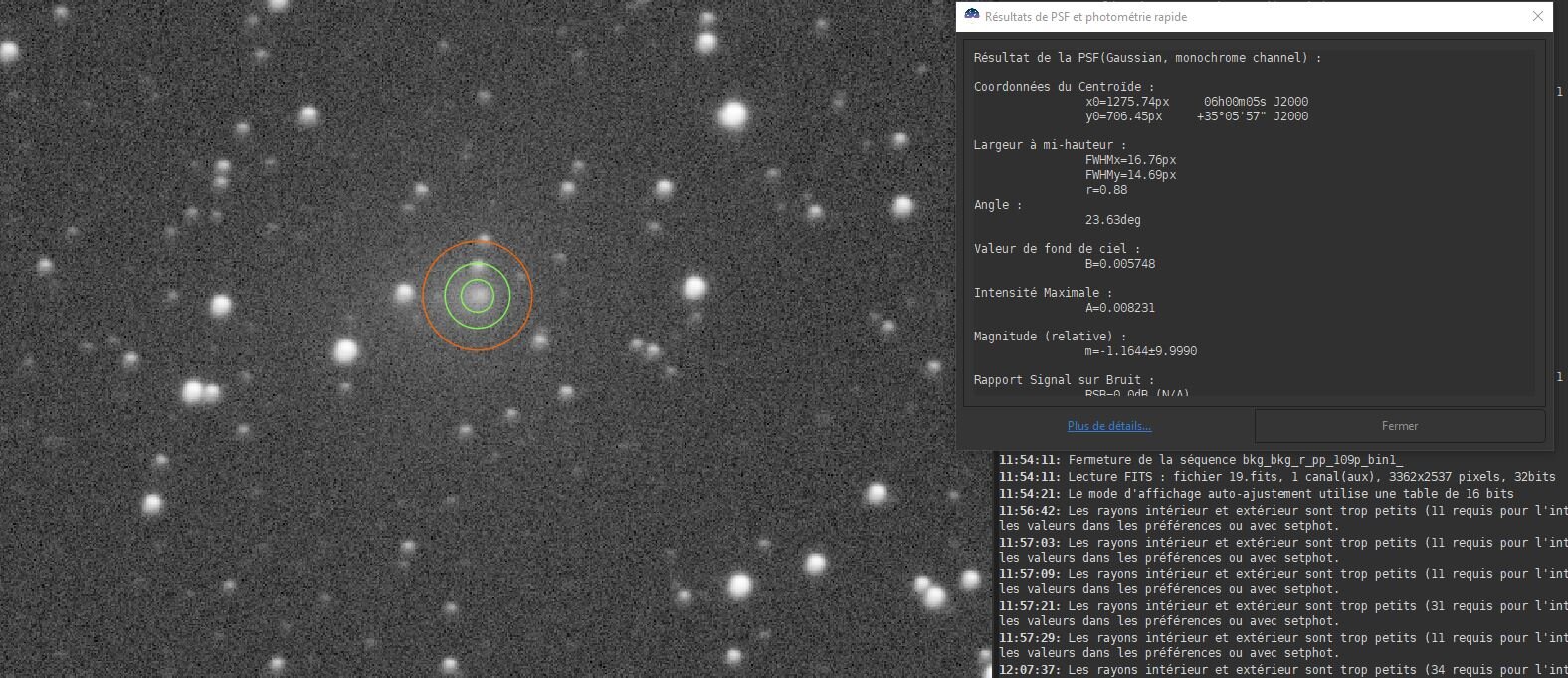Click the declination "+35°05'57" J2000"

(x=1253, y=116)
